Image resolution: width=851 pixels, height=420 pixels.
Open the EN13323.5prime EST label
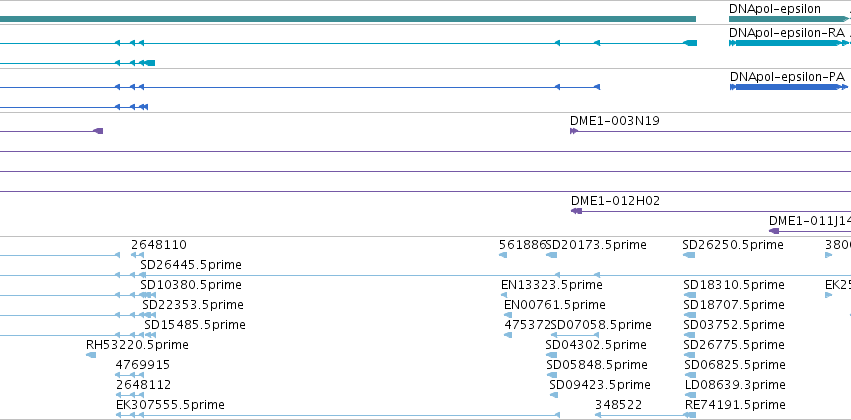pos(551,285)
